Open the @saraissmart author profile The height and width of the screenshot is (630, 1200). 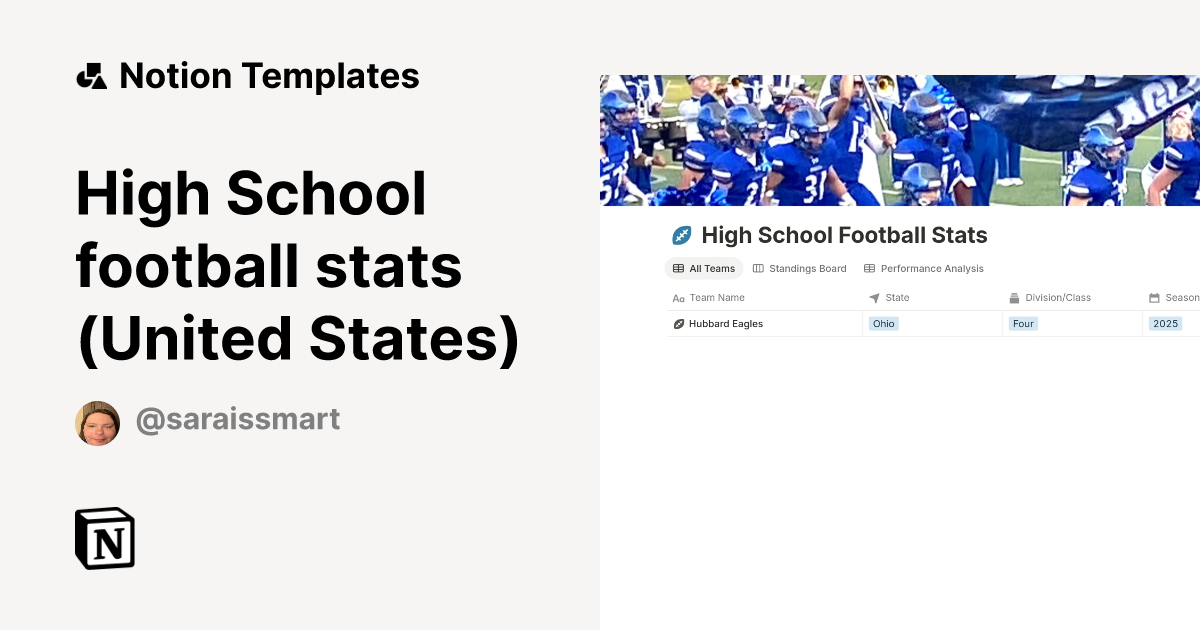(x=237, y=420)
